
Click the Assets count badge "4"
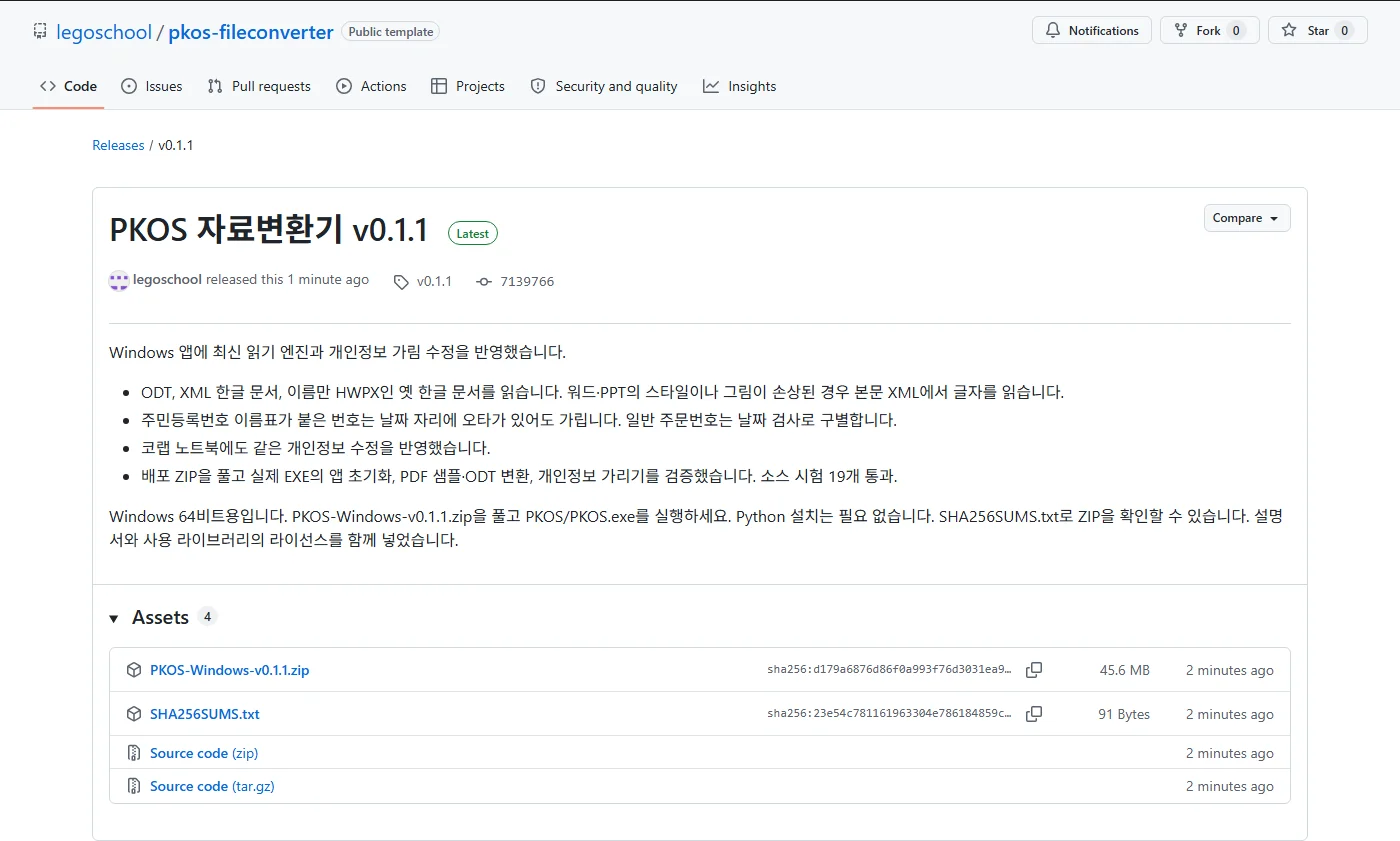point(207,617)
